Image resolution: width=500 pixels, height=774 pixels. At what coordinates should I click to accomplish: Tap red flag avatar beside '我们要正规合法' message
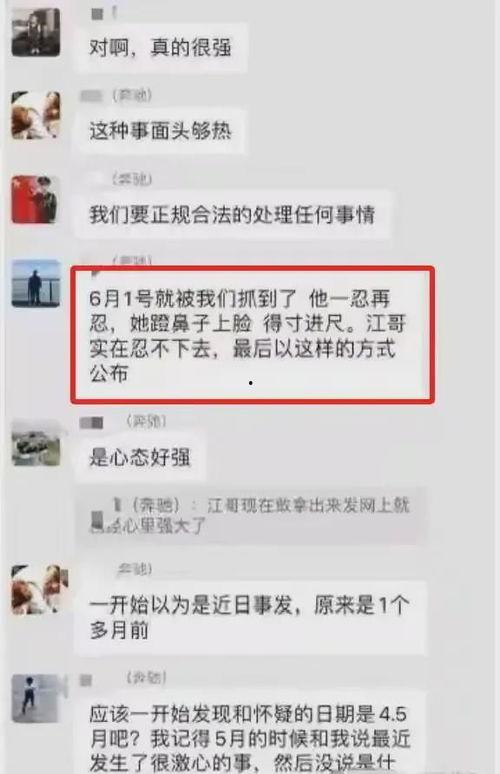click(x=36, y=199)
